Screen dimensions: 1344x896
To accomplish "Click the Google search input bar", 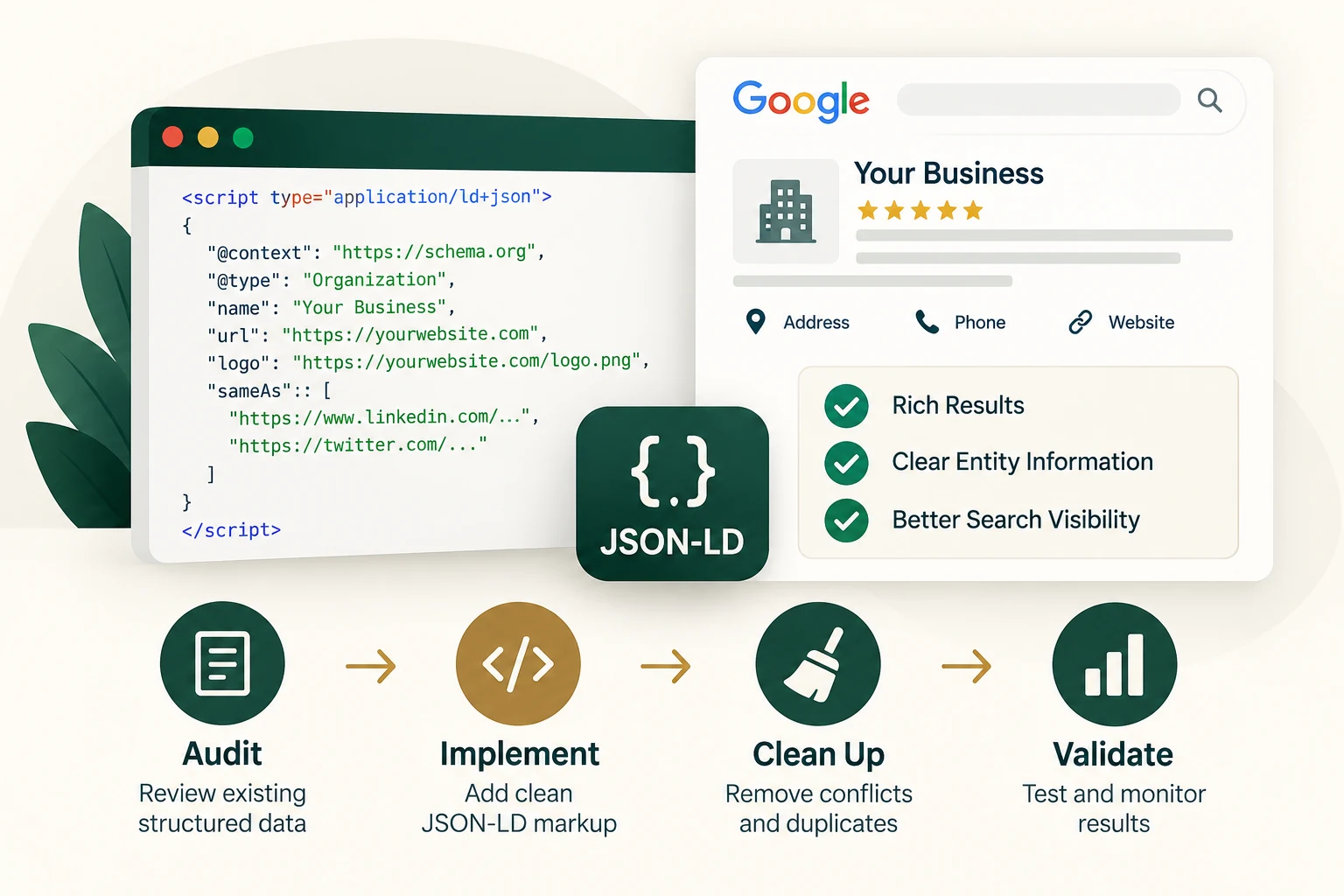I will [1039, 100].
